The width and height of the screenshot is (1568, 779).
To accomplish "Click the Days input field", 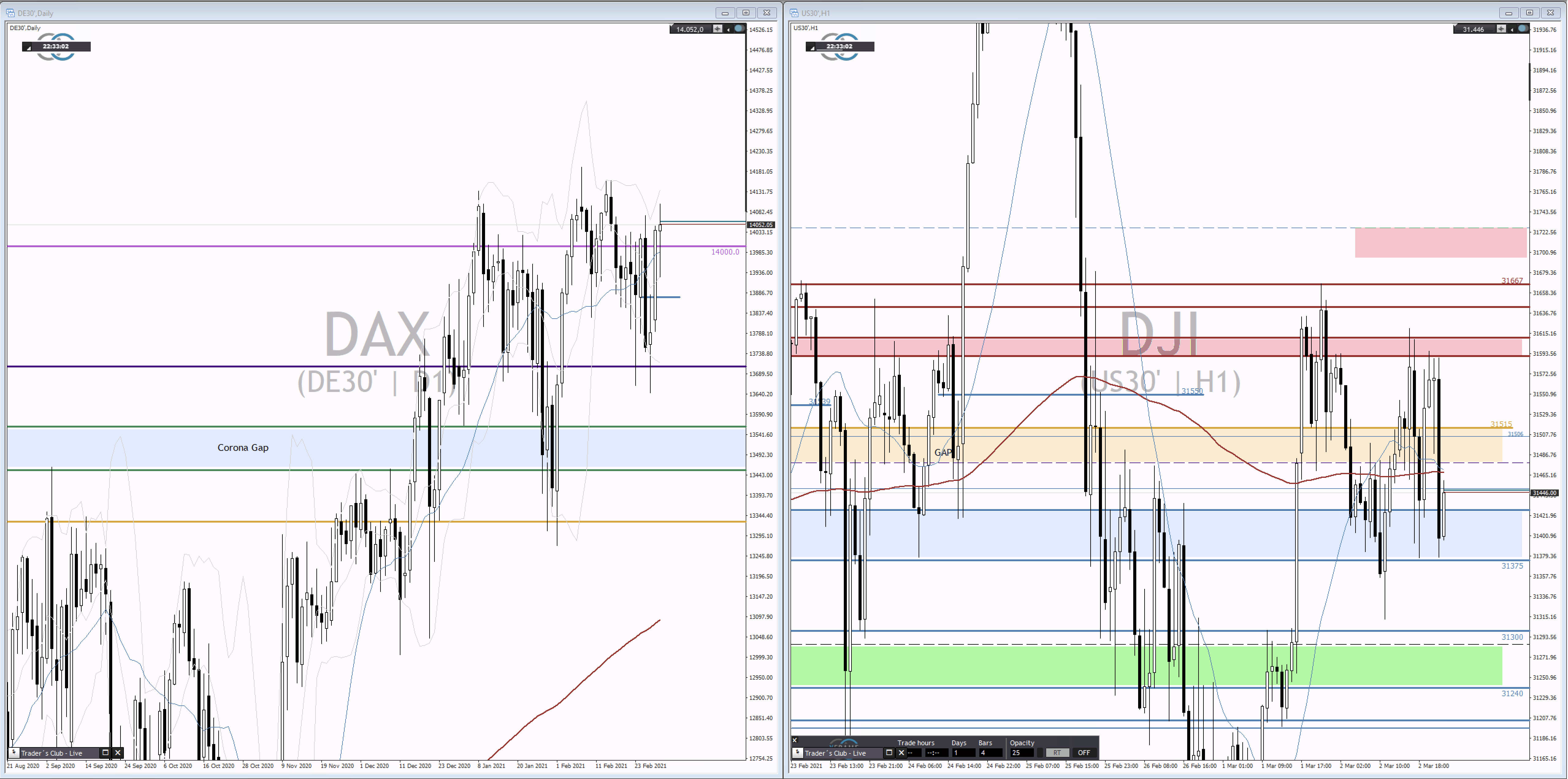I will point(964,753).
